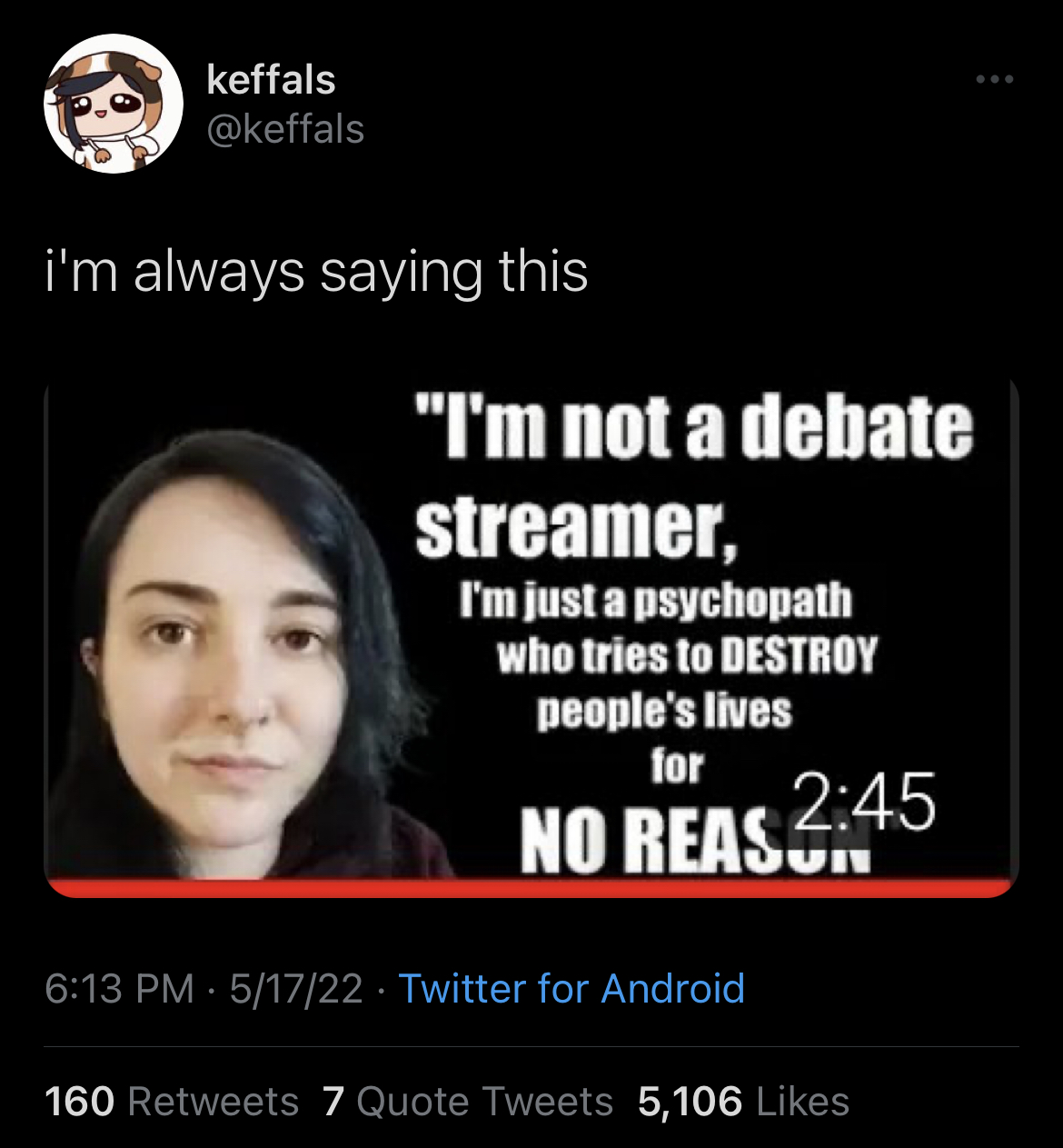Open the three-dot more options menu
This screenshot has width=1063, height=1148.
coord(995,80)
